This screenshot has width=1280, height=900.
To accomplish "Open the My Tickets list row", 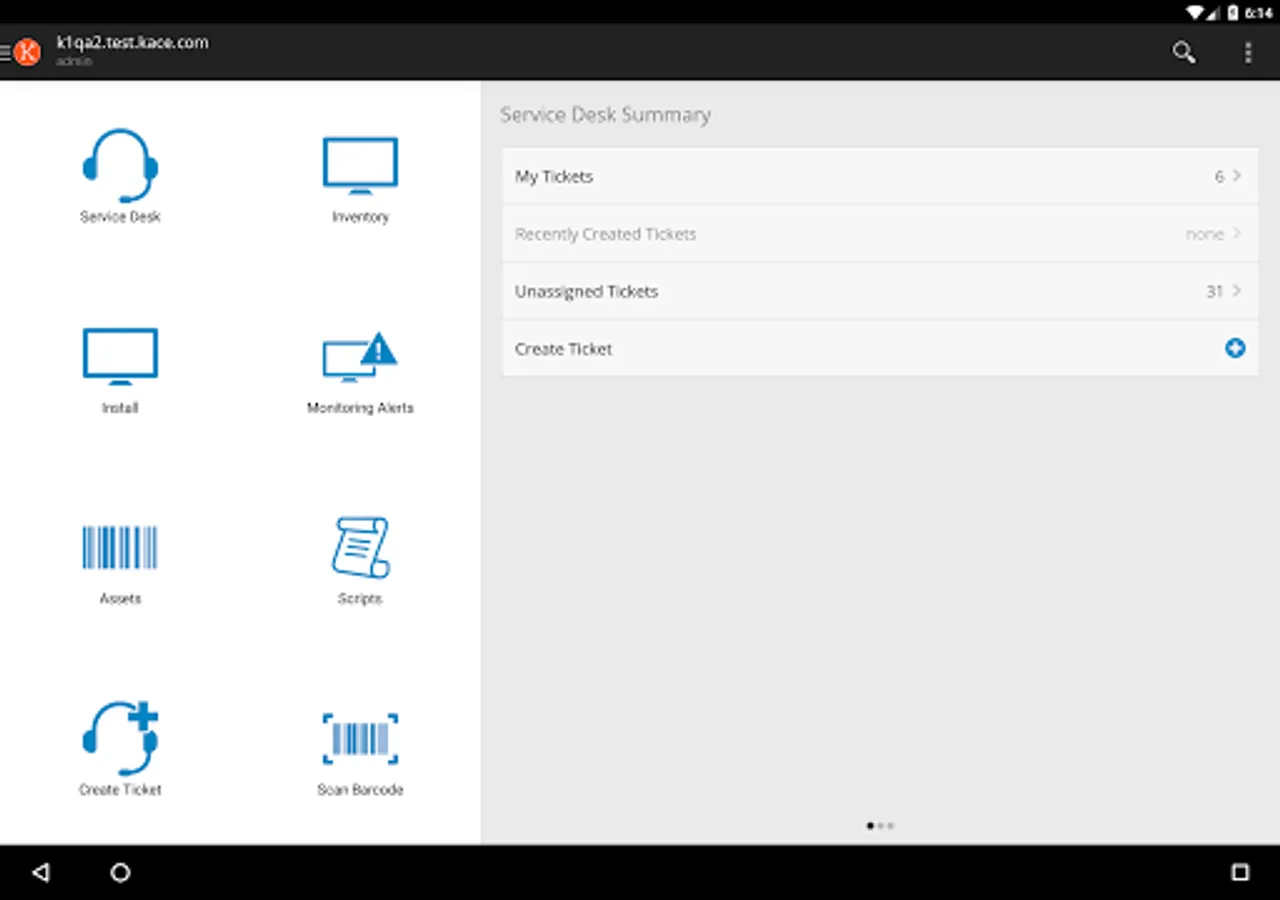I will coord(880,176).
